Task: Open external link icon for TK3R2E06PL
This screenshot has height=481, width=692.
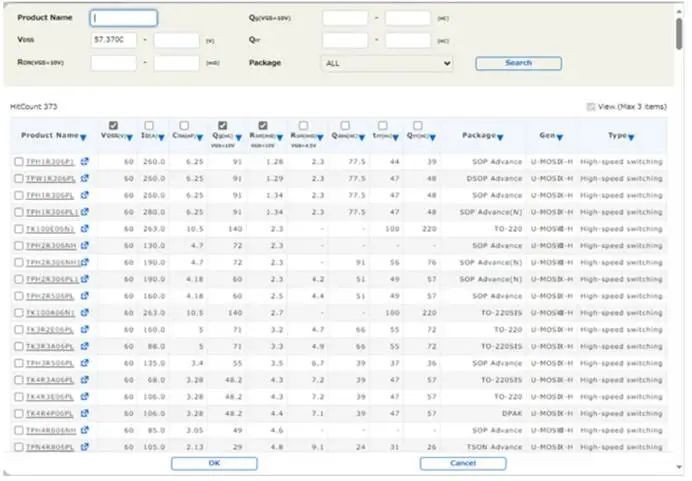Action: 85,329
